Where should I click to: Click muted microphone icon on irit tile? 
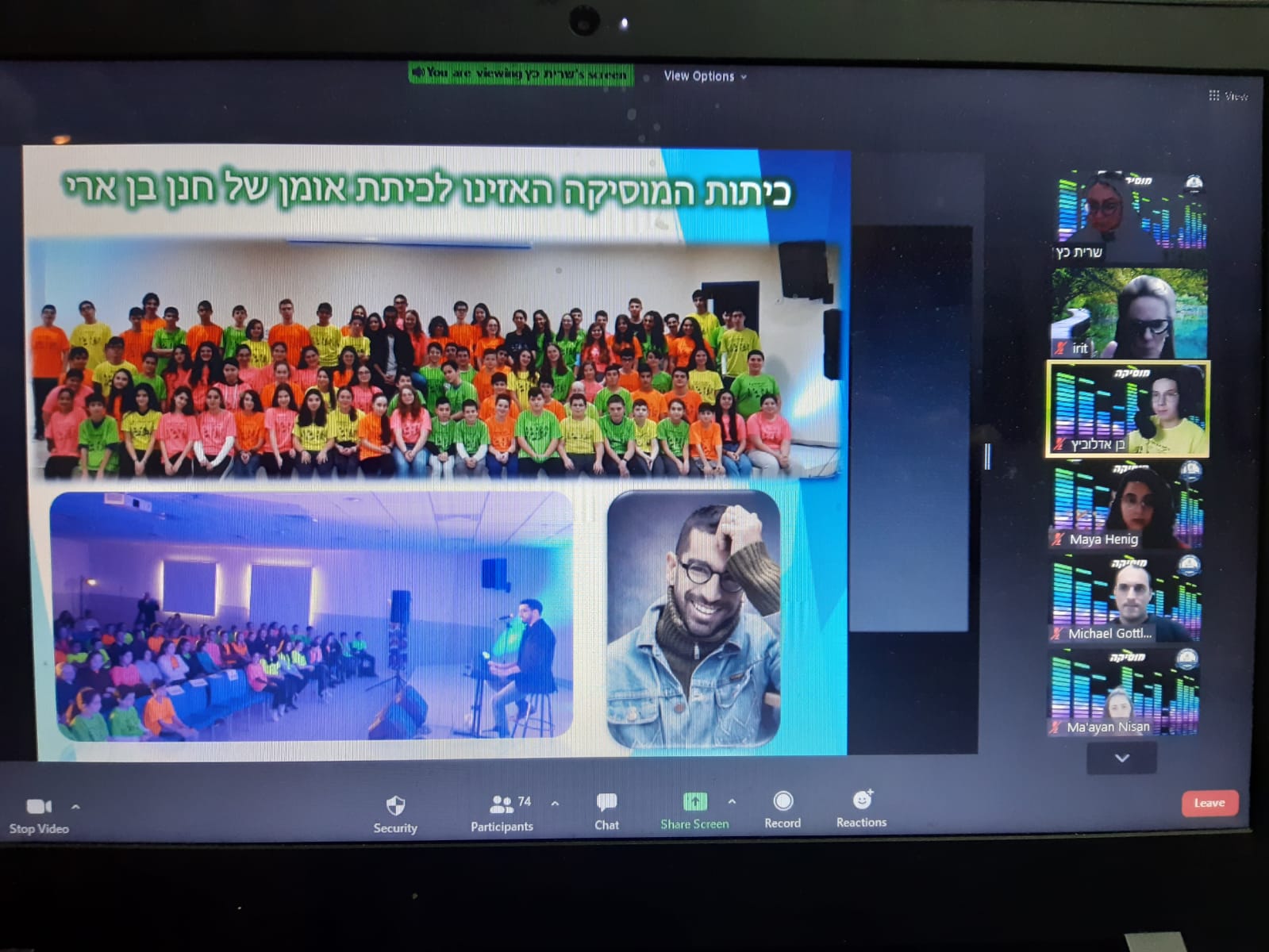pyautogui.click(x=1060, y=347)
